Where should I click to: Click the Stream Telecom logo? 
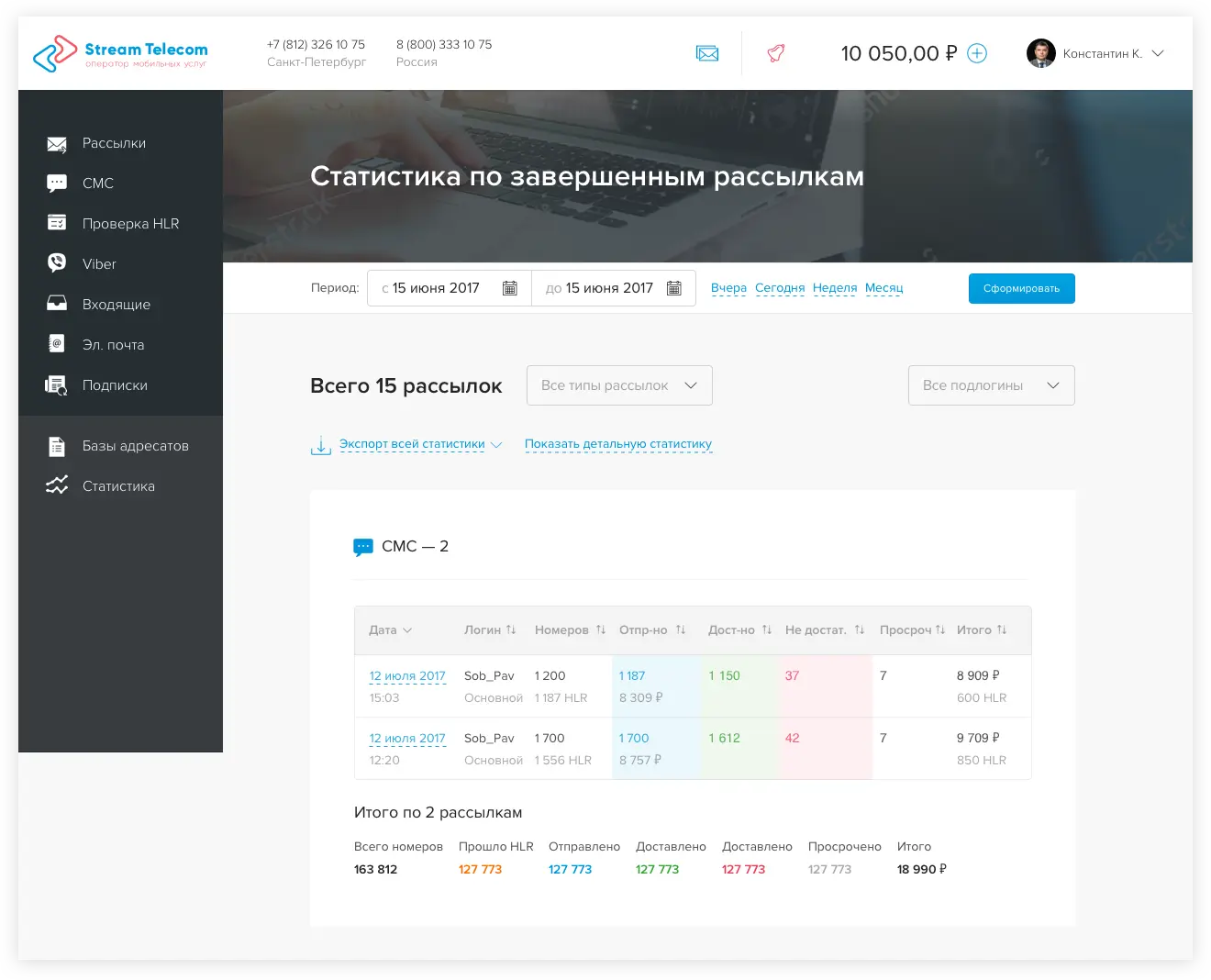[x=120, y=53]
